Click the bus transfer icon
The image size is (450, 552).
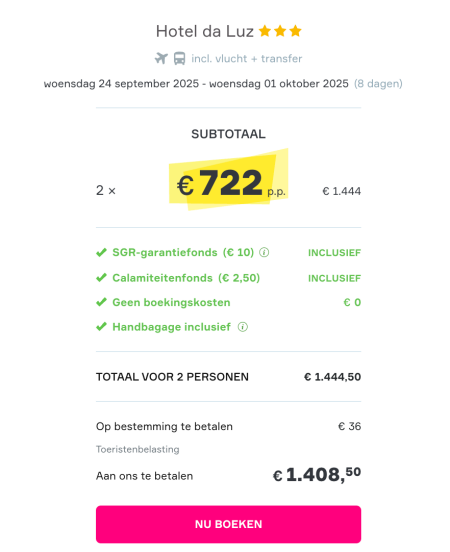[180, 58]
